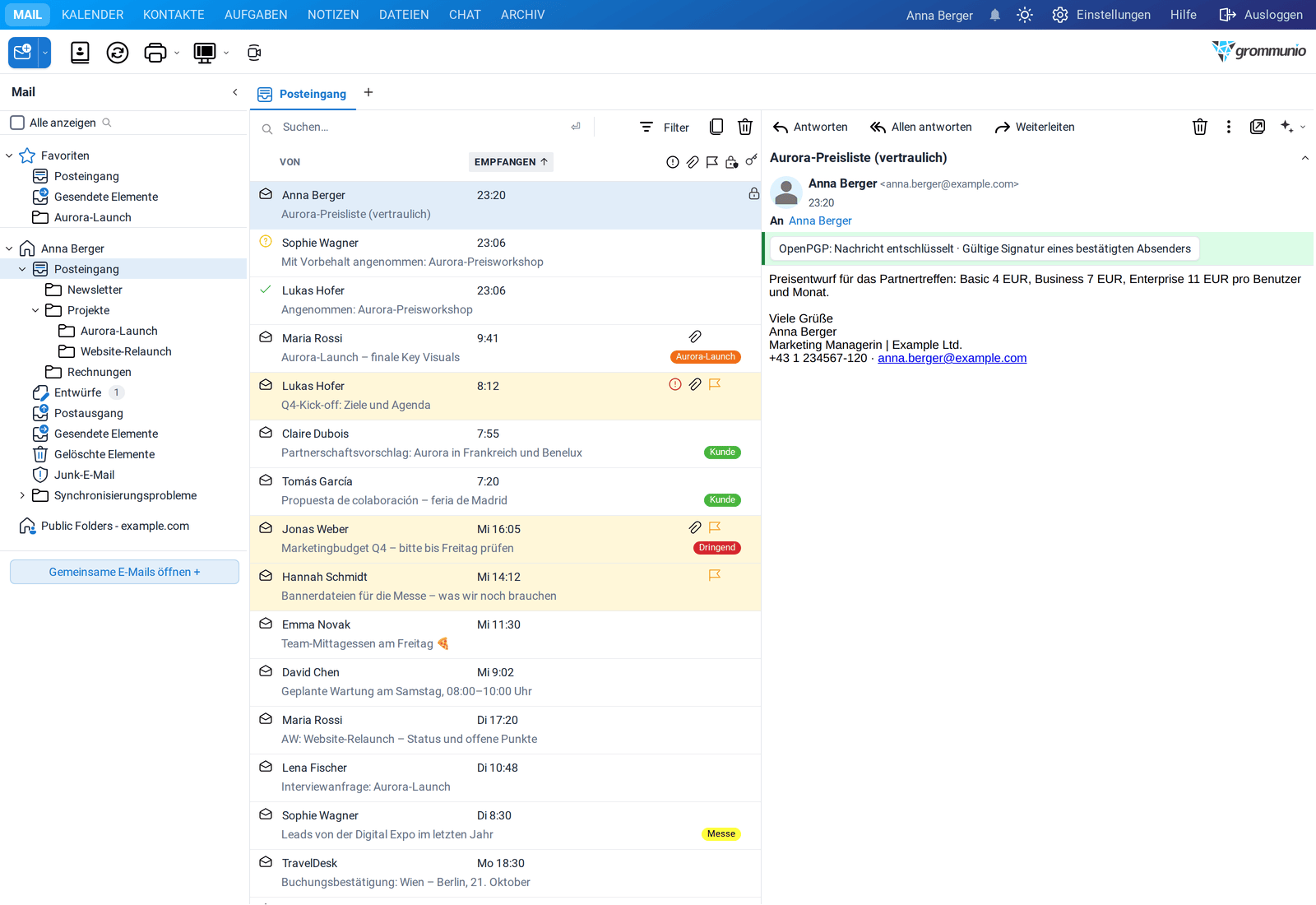Open the three-dots more options menu
The width and height of the screenshot is (1316, 905).
pos(1229,127)
